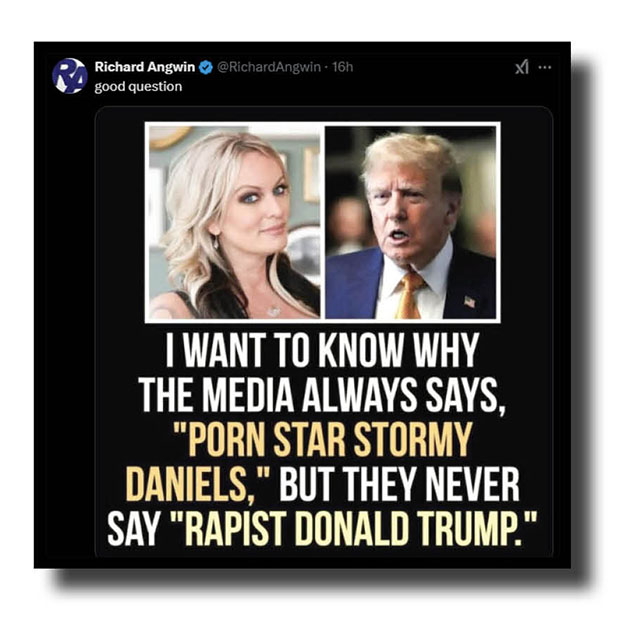Viewport: 624px width, 633px height.
Task: Click the white "SAY" word in bottom line
Action: click(132, 528)
